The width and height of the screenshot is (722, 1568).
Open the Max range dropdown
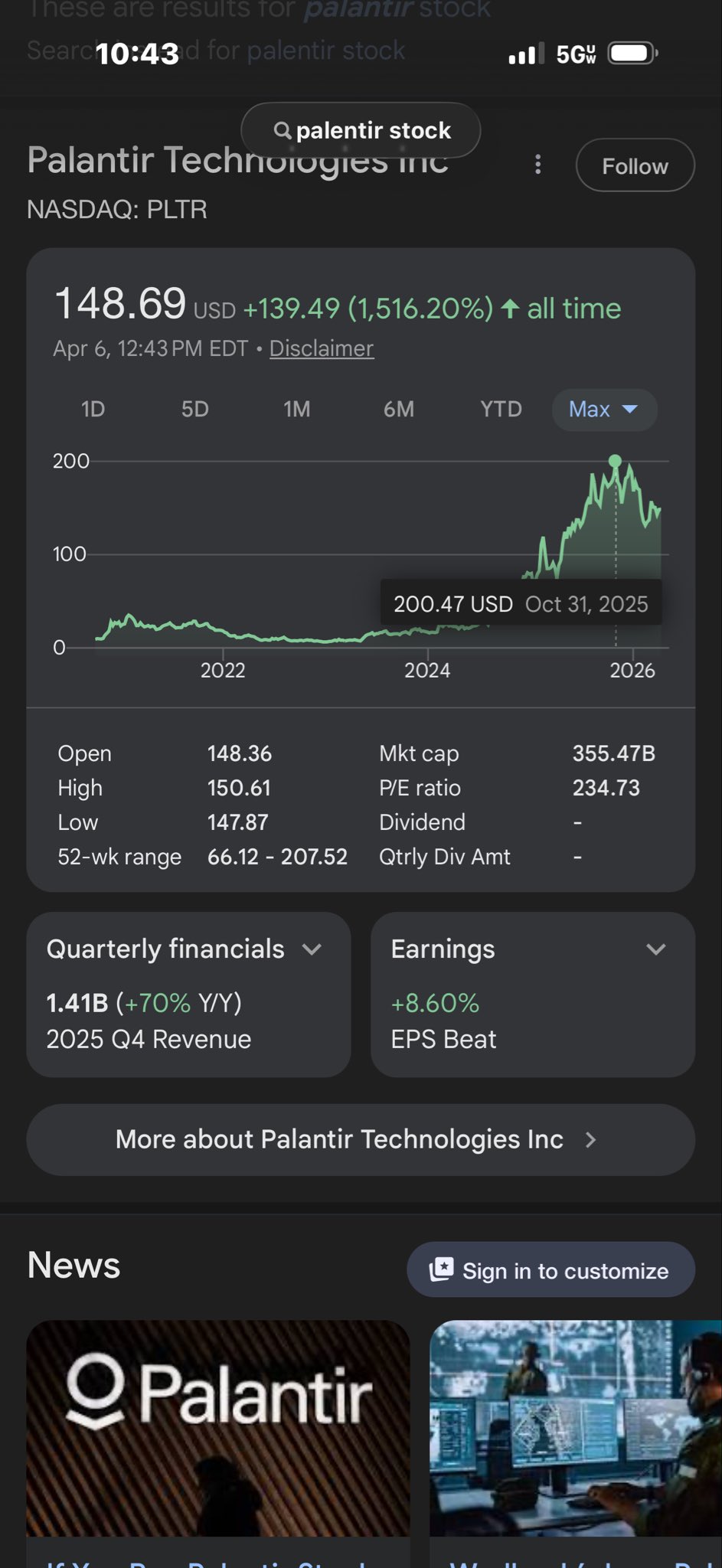[x=604, y=410]
